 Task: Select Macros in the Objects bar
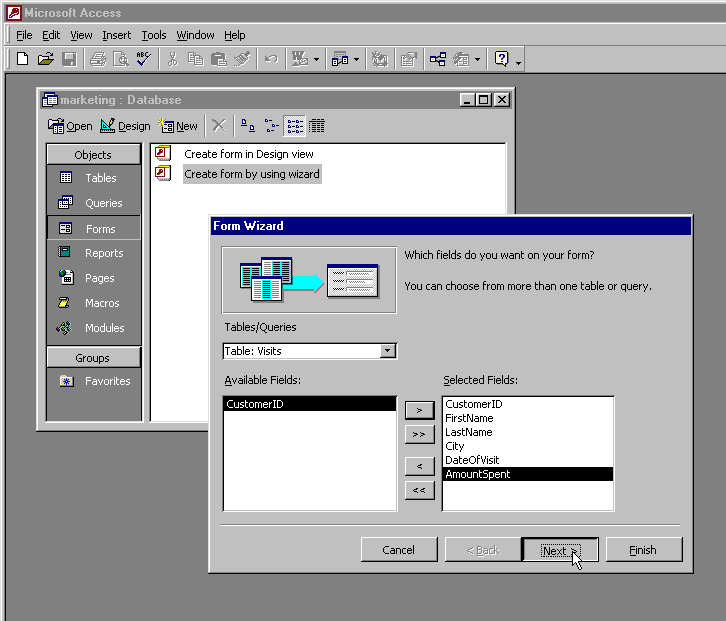click(x=94, y=303)
